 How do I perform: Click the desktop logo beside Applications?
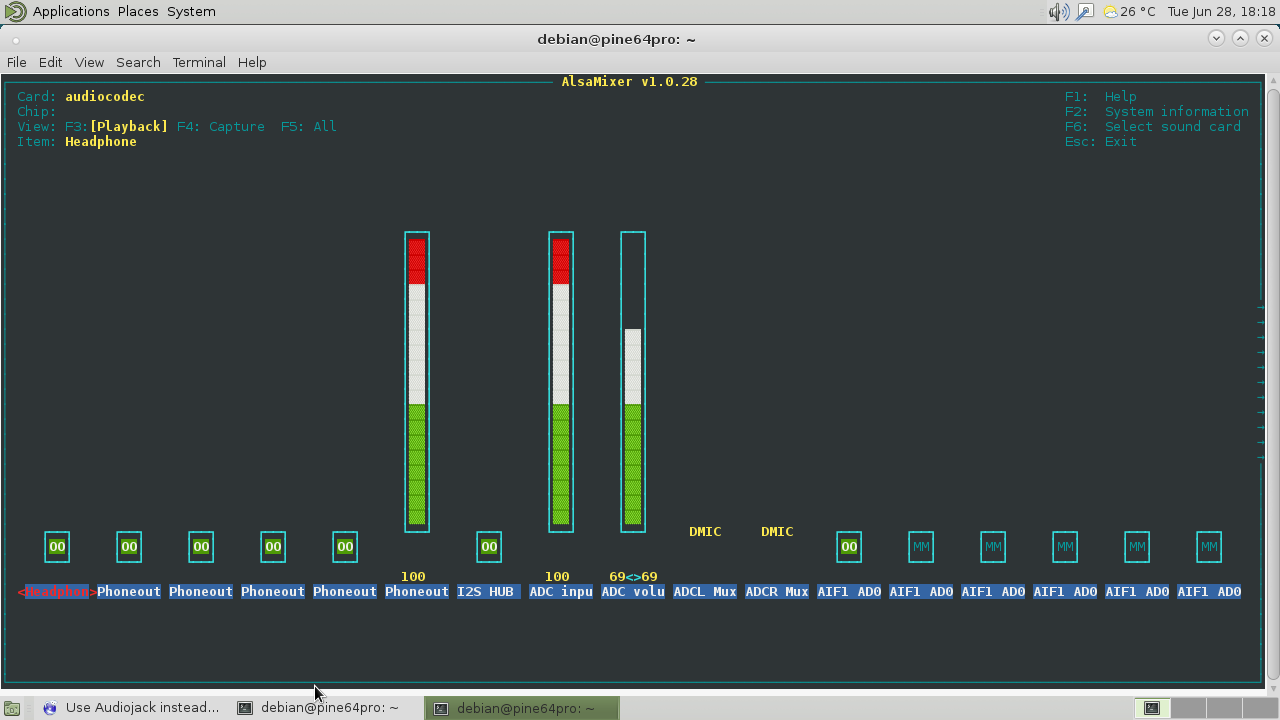point(15,12)
